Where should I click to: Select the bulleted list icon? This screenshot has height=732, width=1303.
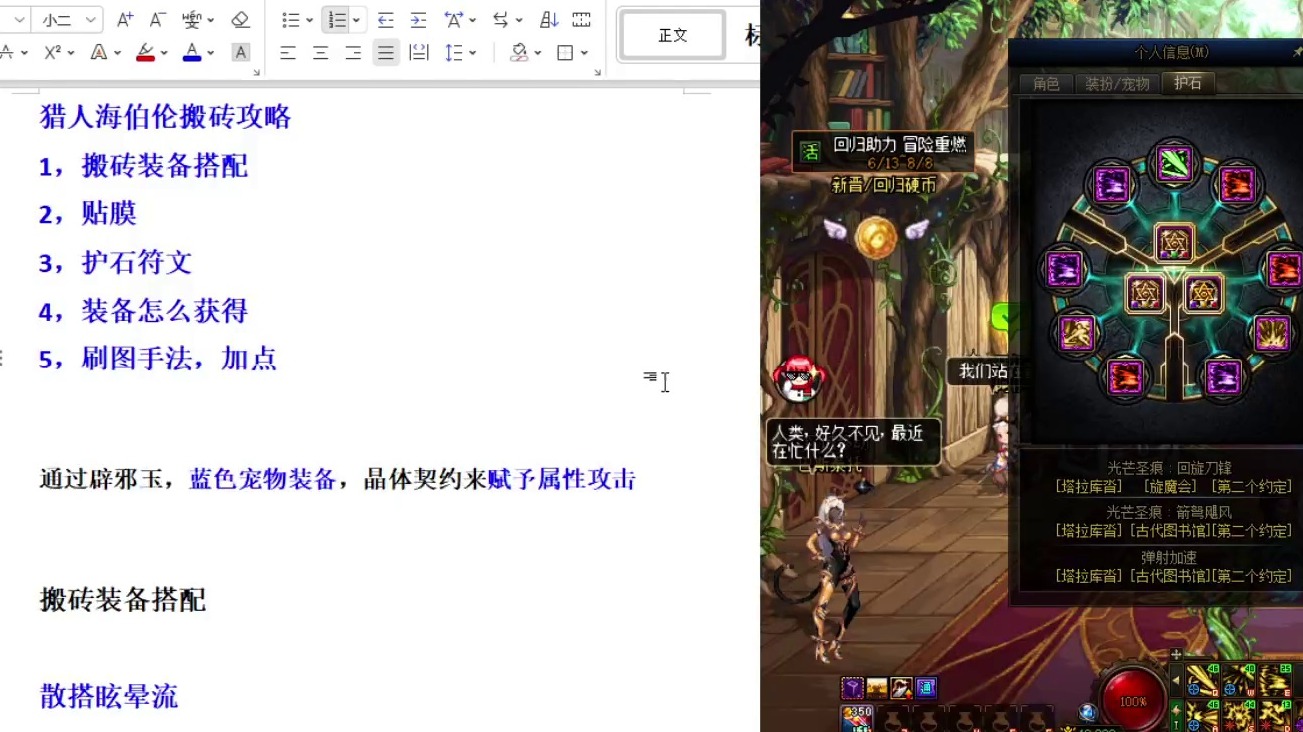click(292, 19)
